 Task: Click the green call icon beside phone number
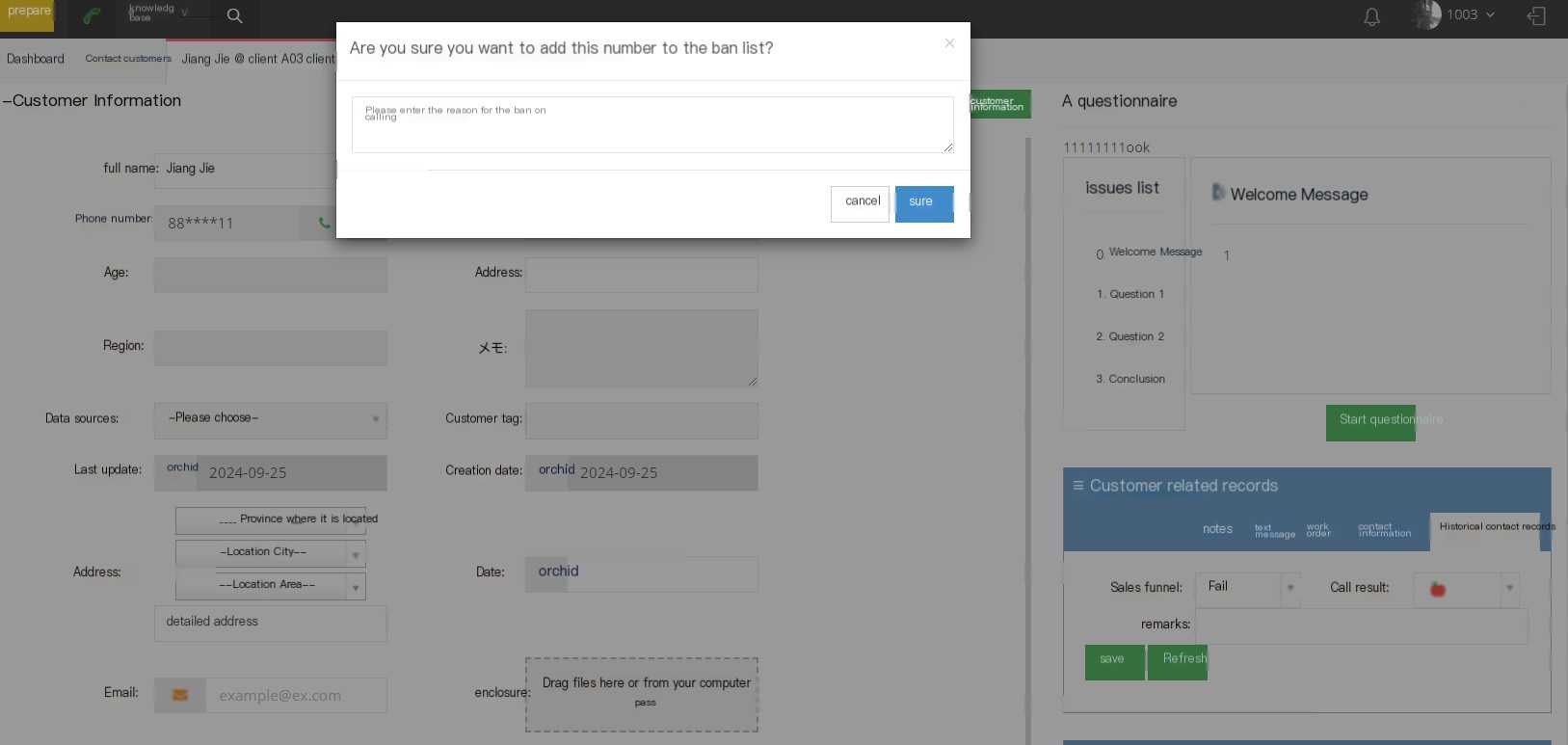pos(324,223)
